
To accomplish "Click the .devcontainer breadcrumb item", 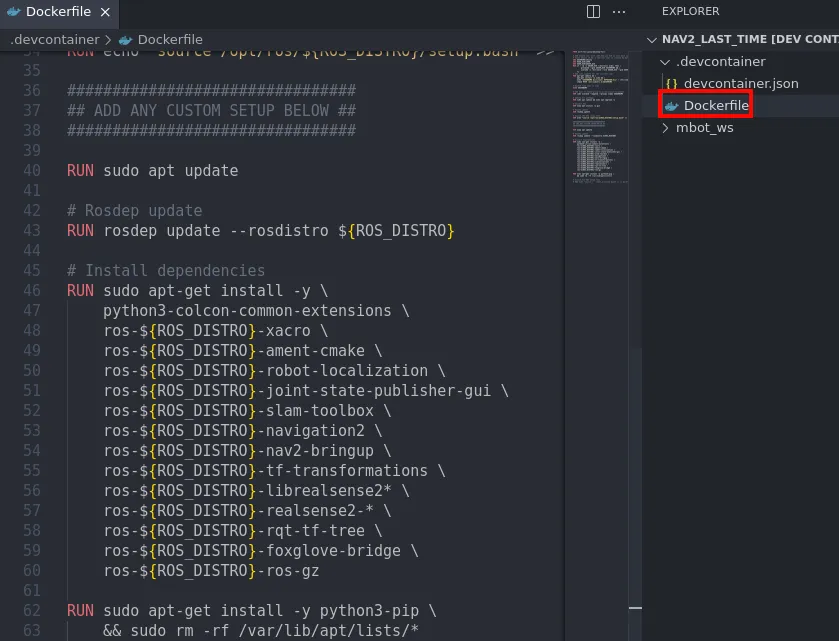I will coord(54,40).
